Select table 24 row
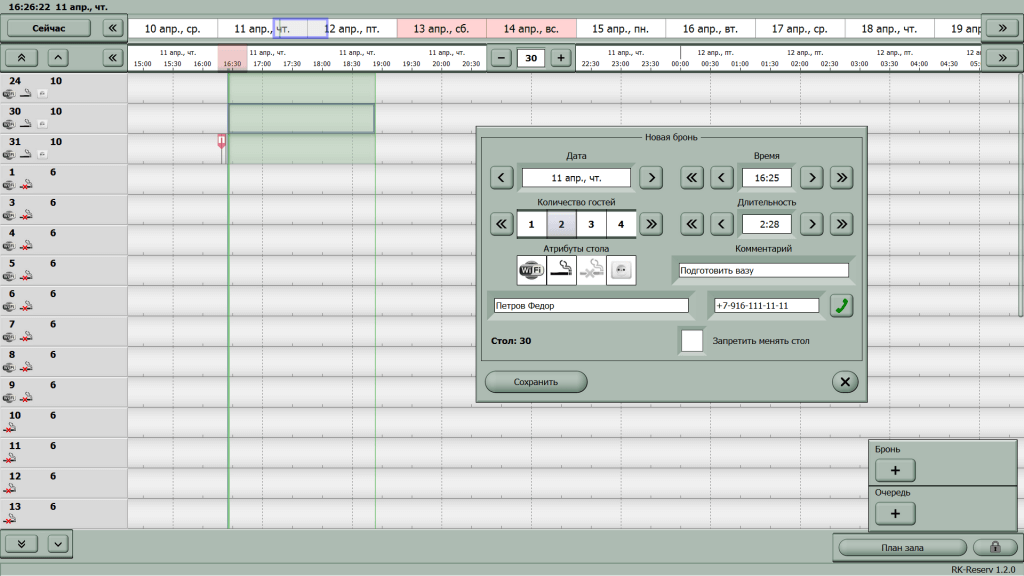 click(63, 88)
